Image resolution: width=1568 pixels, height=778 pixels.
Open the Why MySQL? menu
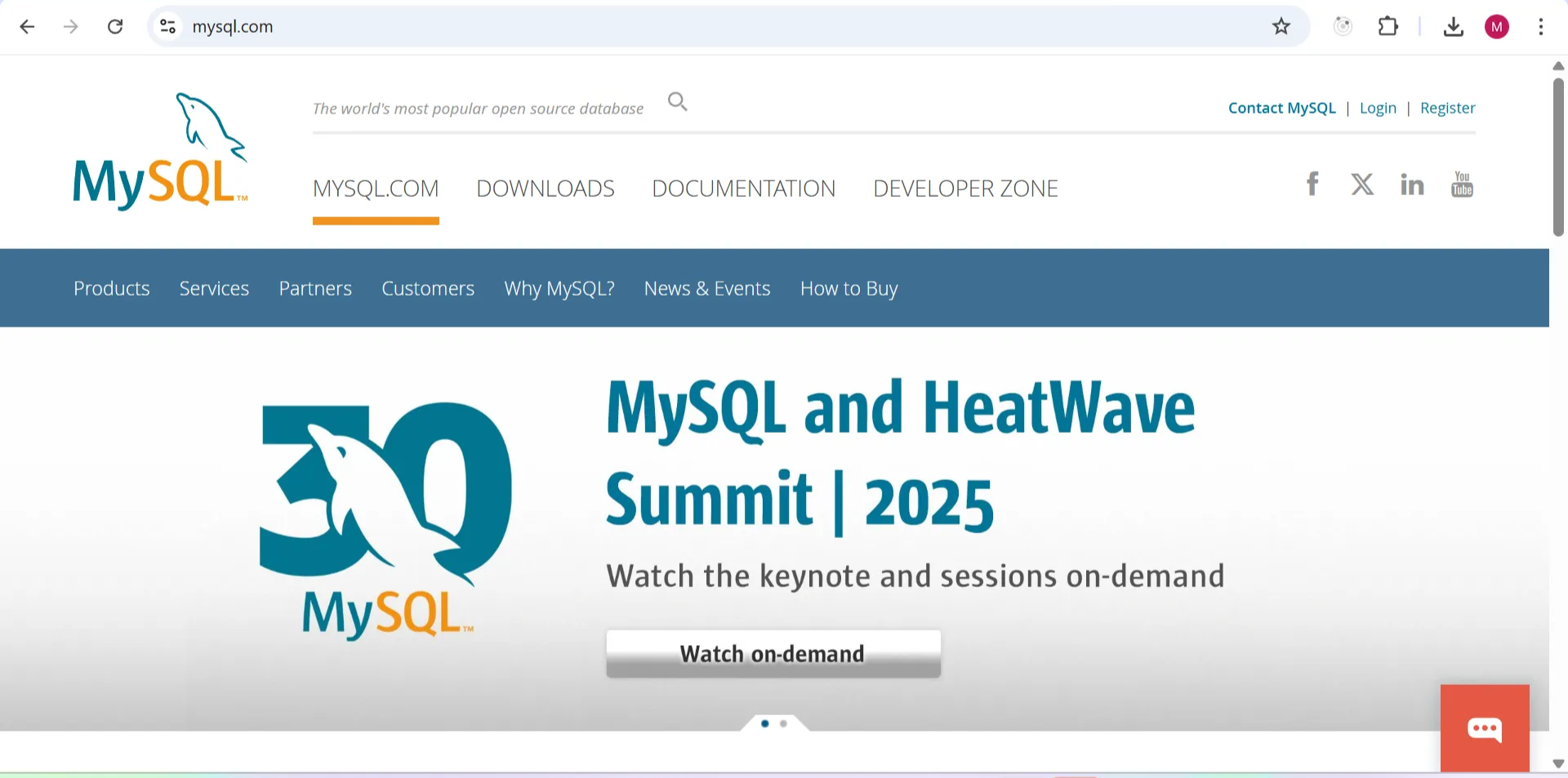pos(559,288)
